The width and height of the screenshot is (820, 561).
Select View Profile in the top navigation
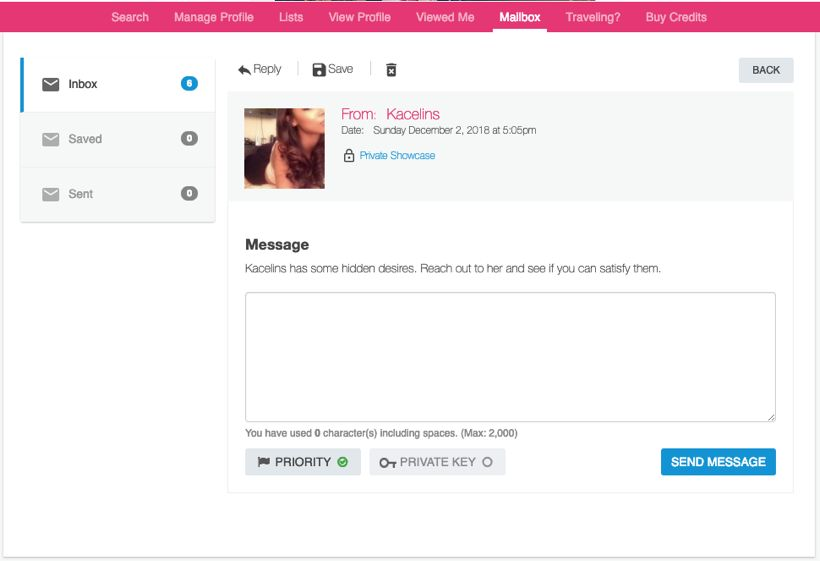coord(359,17)
